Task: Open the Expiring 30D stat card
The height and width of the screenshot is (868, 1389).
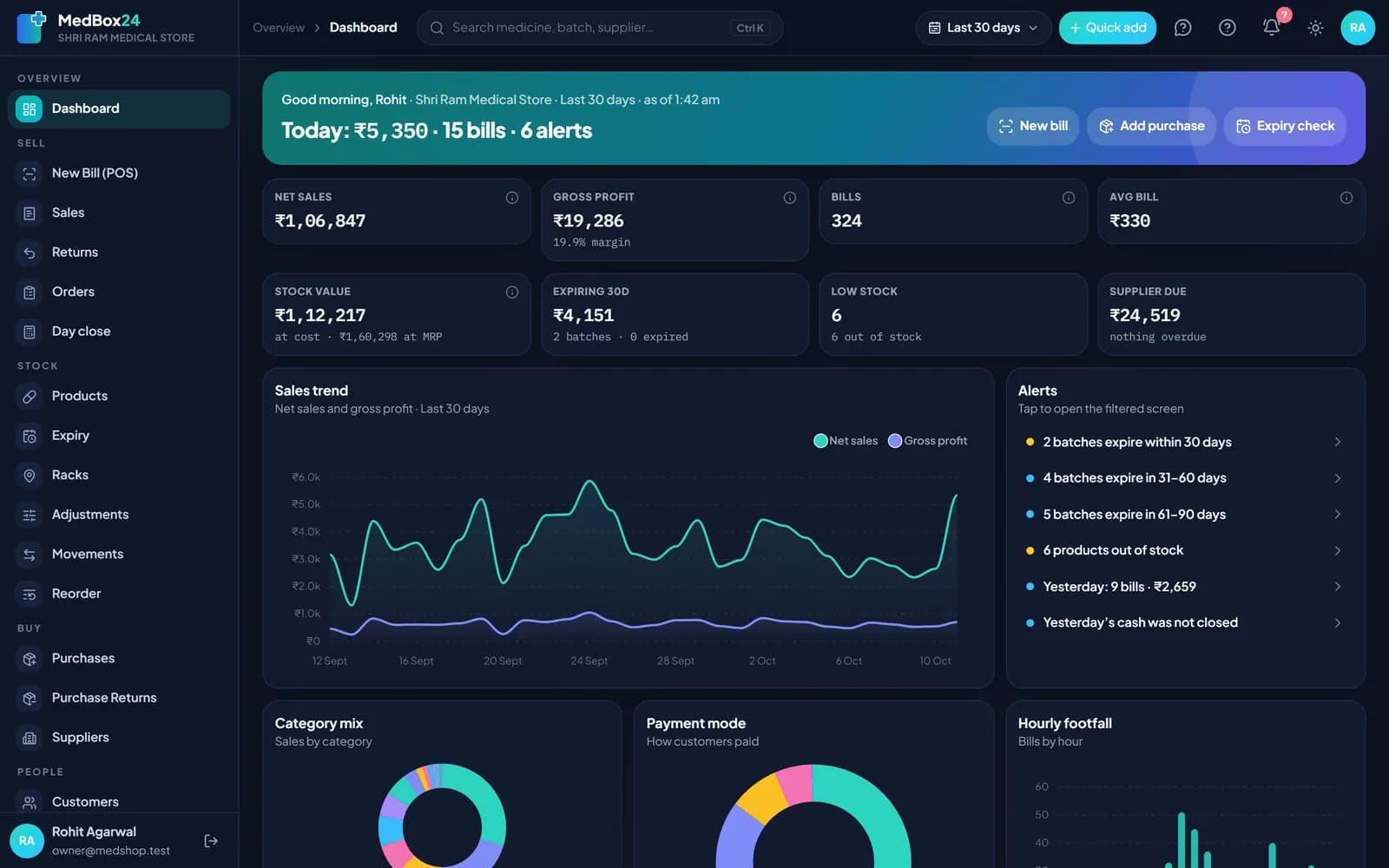Action: (675, 314)
